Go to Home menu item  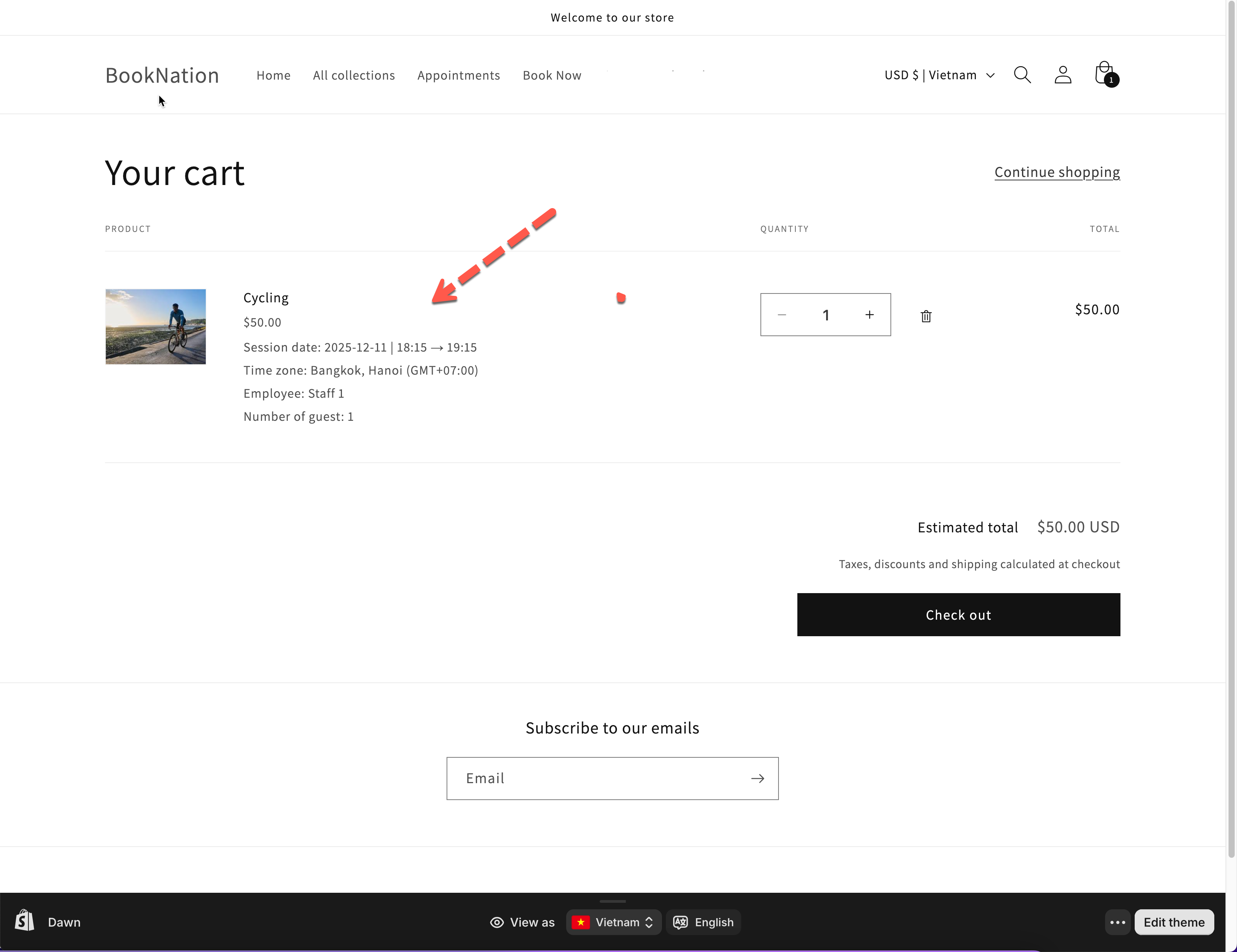pyautogui.click(x=273, y=75)
